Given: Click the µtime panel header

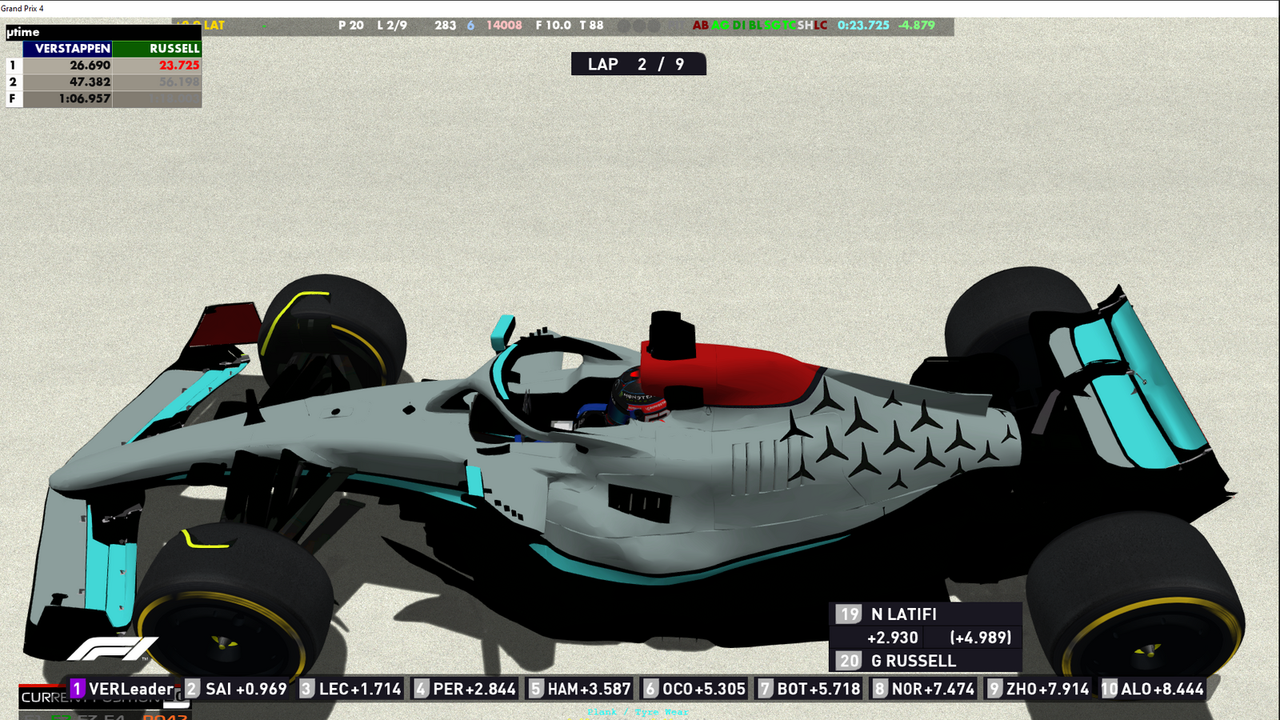Looking at the screenshot, I should pos(103,33).
